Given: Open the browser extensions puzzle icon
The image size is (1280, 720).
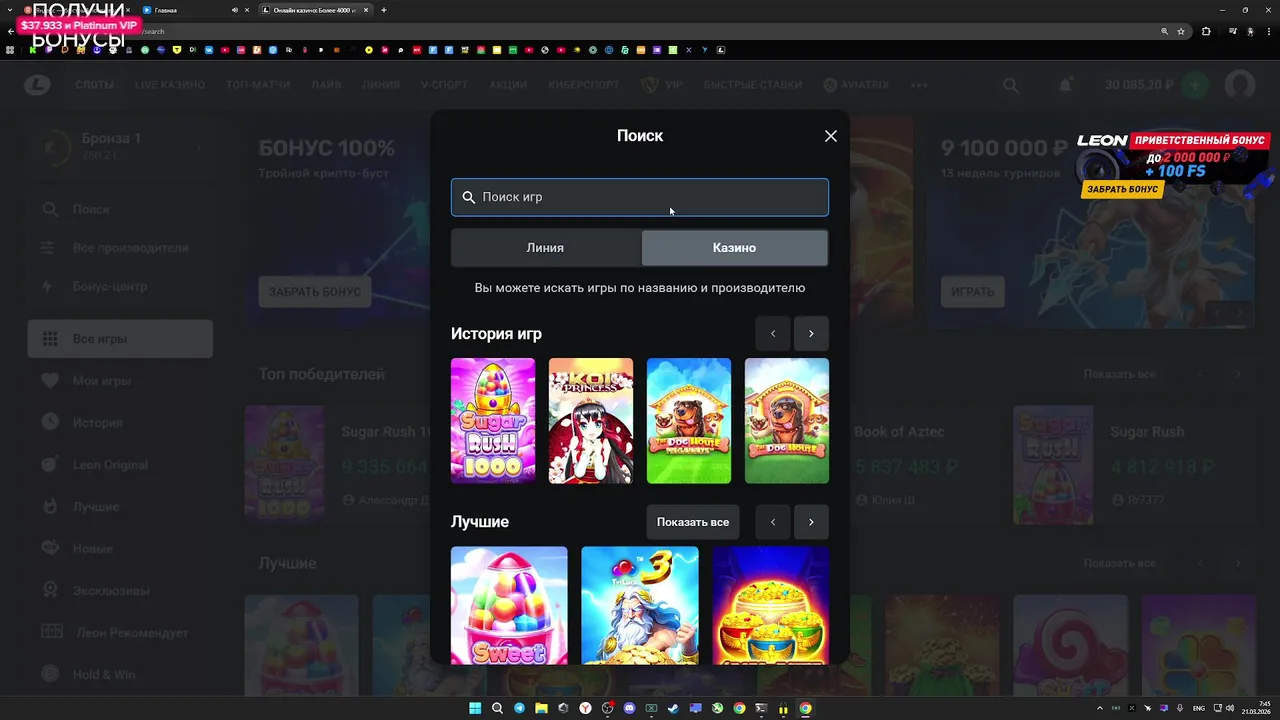Looking at the screenshot, I should pyautogui.click(x=1206, y=31).
